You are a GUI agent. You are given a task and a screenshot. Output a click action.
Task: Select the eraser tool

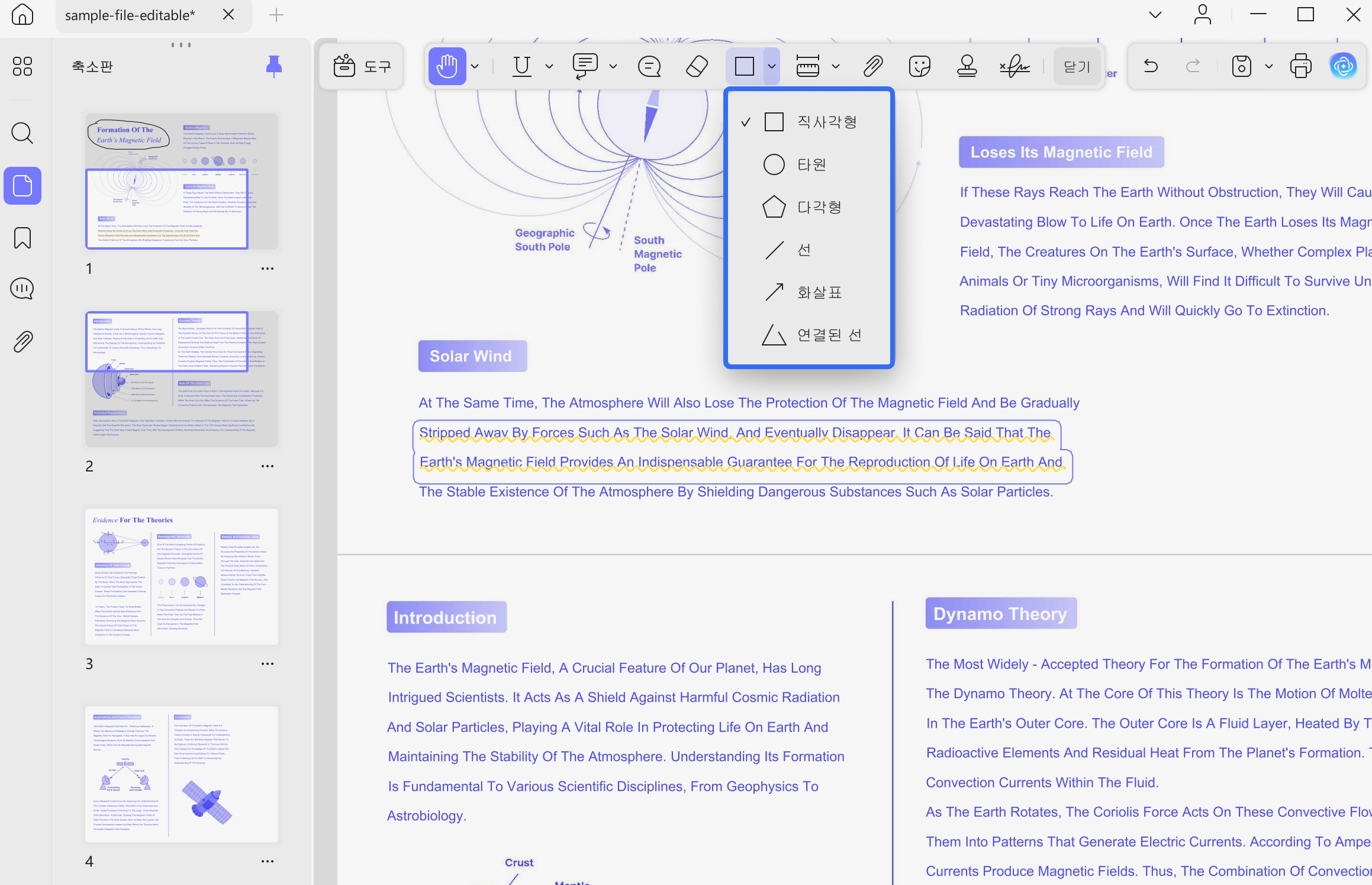(697, 66)
